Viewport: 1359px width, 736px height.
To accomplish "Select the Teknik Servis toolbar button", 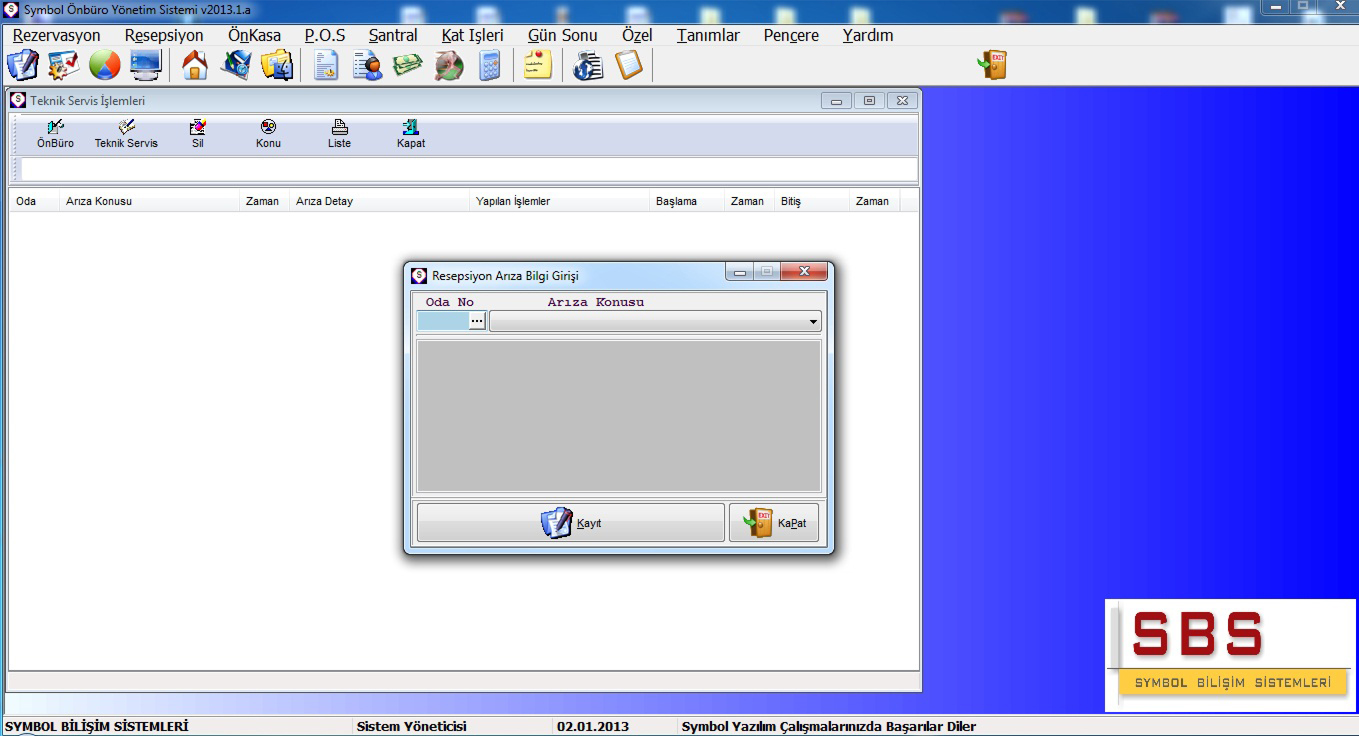I will point(126,134).
